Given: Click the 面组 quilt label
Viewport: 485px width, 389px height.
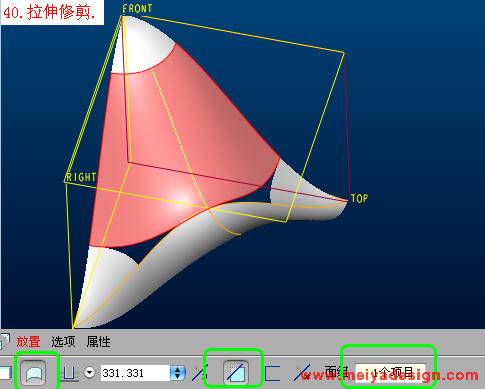Looking at the screenshot, I should 337,372.
